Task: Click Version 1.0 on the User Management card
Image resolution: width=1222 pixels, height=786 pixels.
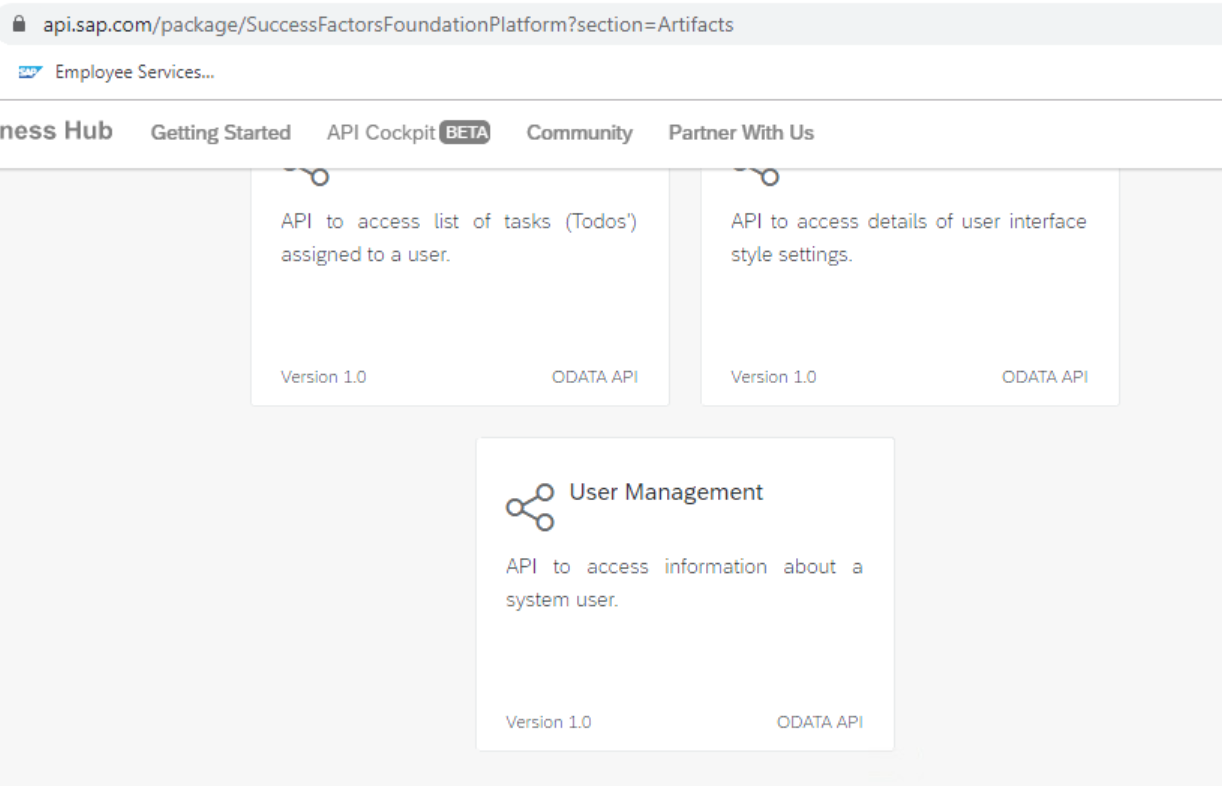Action: (547, 719)
